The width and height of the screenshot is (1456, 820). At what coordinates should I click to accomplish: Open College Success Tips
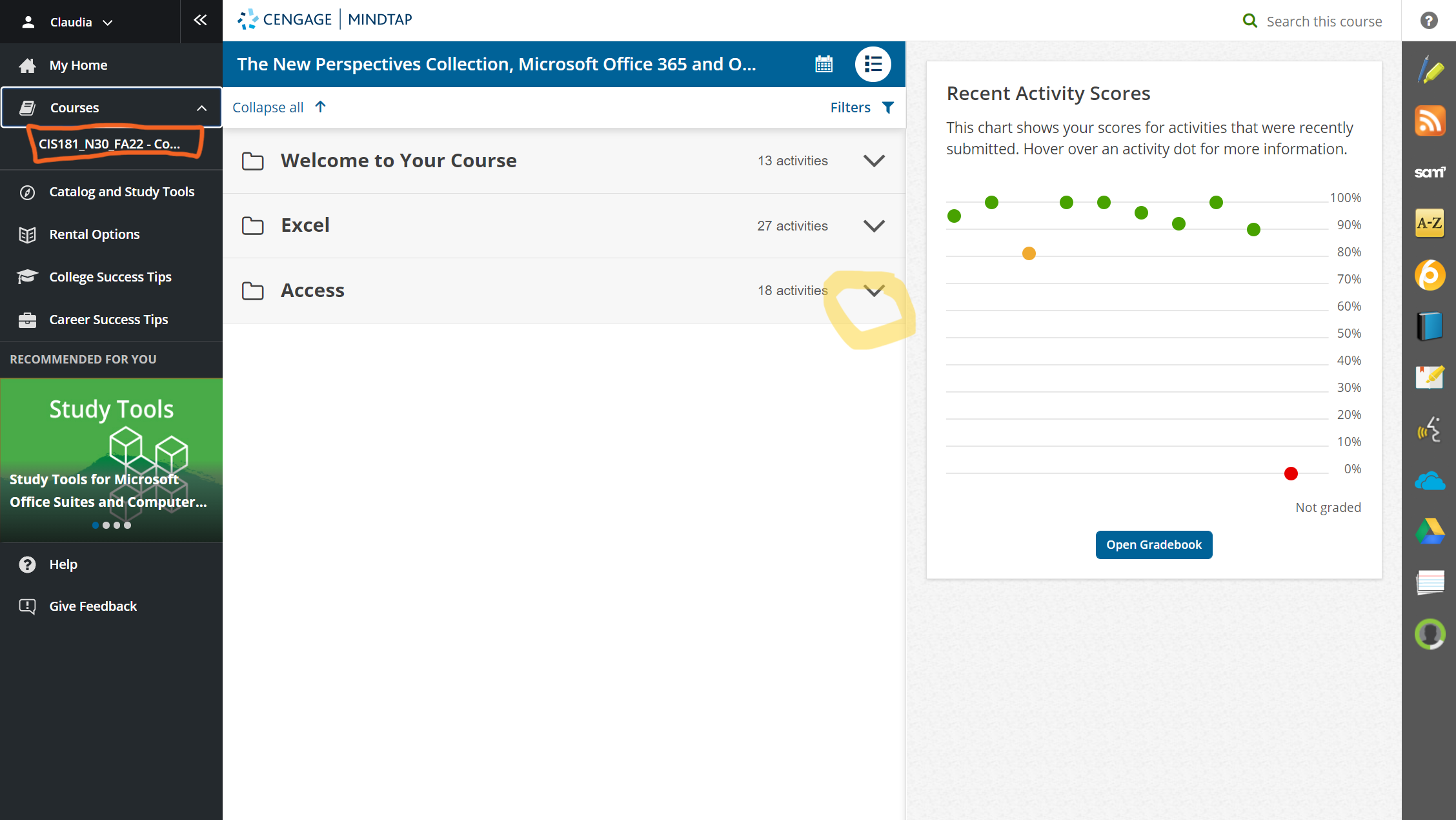pyautogui.click(x=111, y=277)
